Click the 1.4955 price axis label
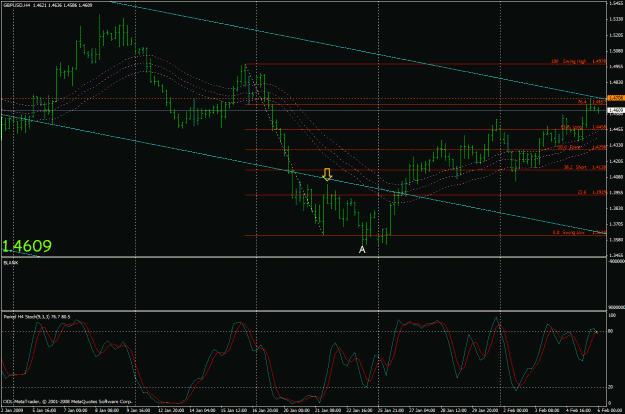 pos(616,67)
